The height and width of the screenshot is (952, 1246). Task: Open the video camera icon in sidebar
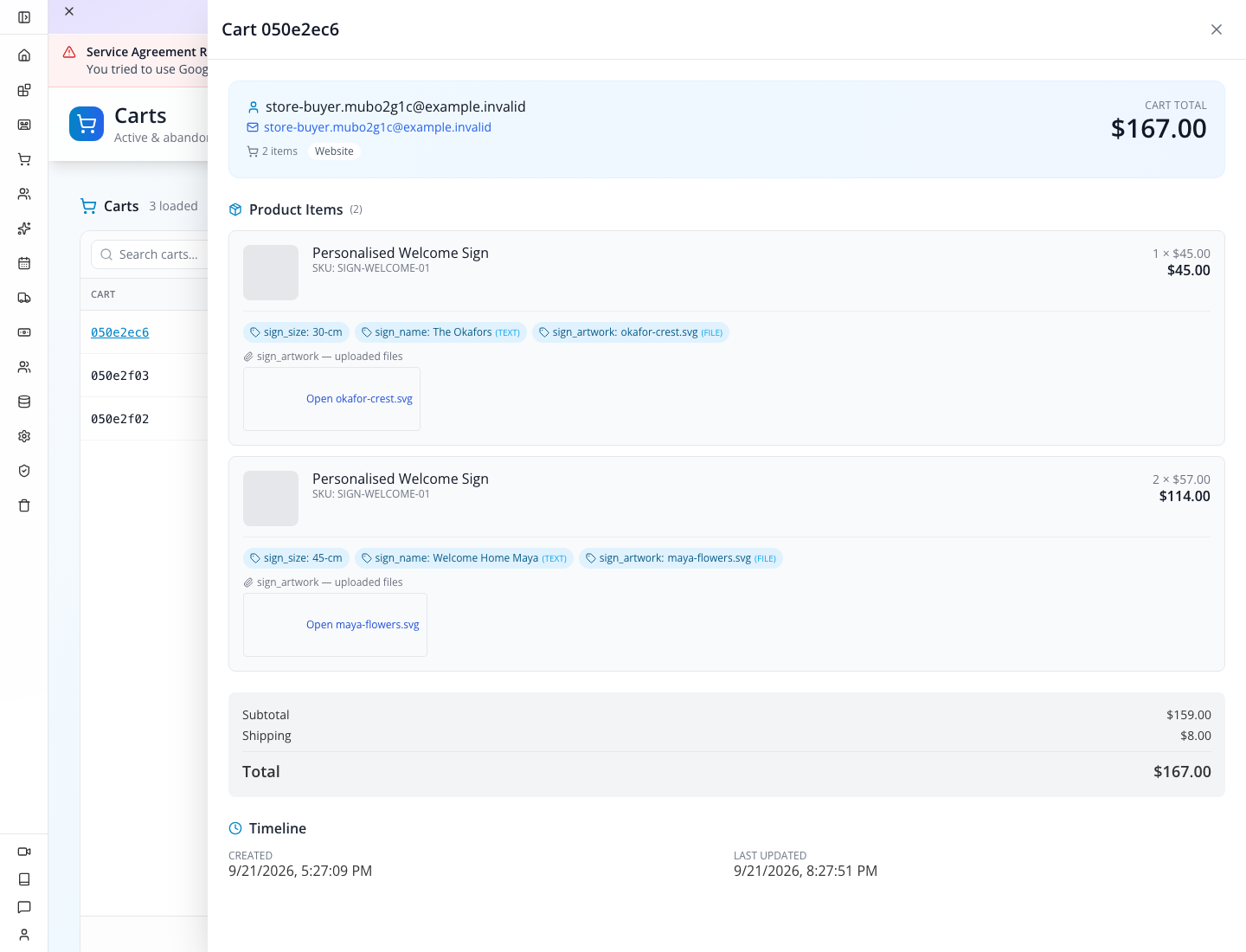[24, 852]
